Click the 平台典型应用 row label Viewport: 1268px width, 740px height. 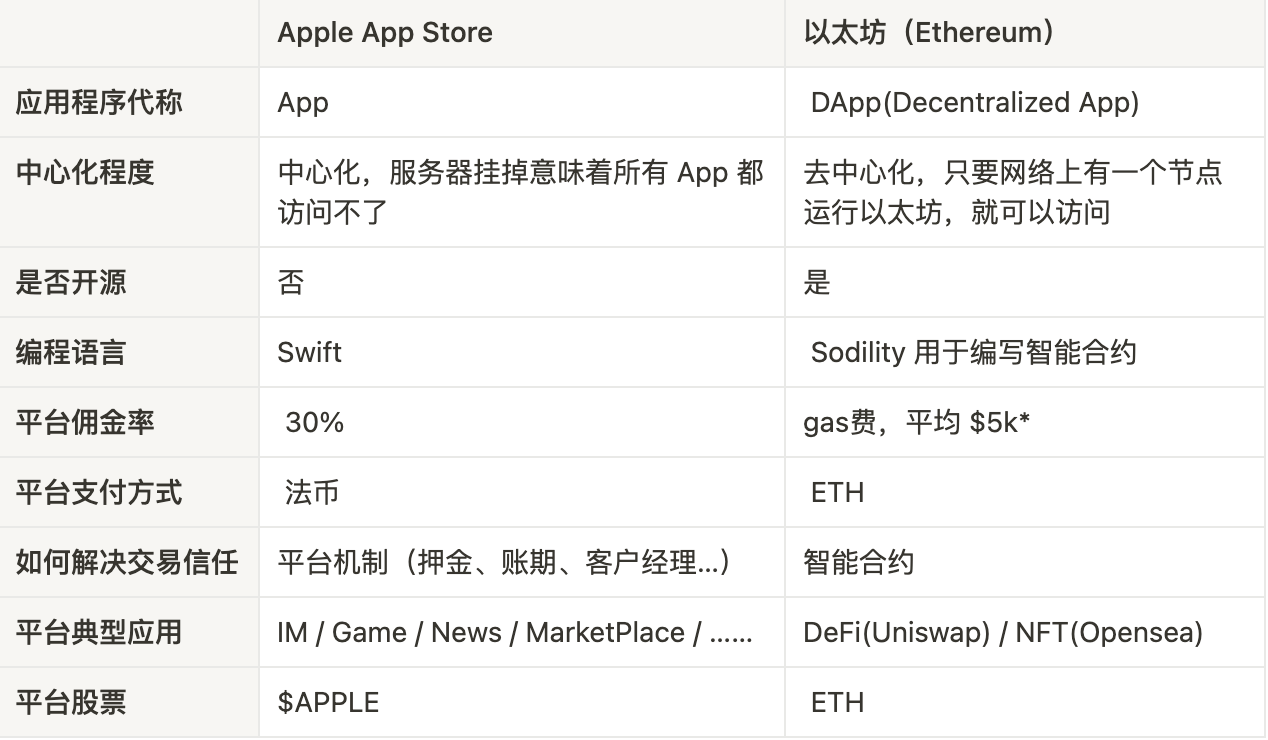pyautogui.click(x=99, y=632)
